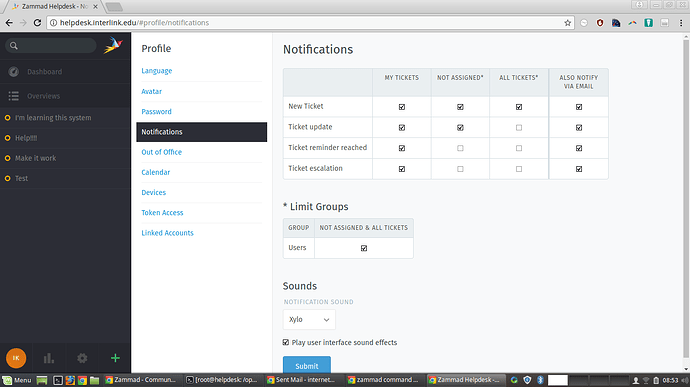Click the browser address bar
The width and height of the screenshot is (690, 387).
[310, 23]
